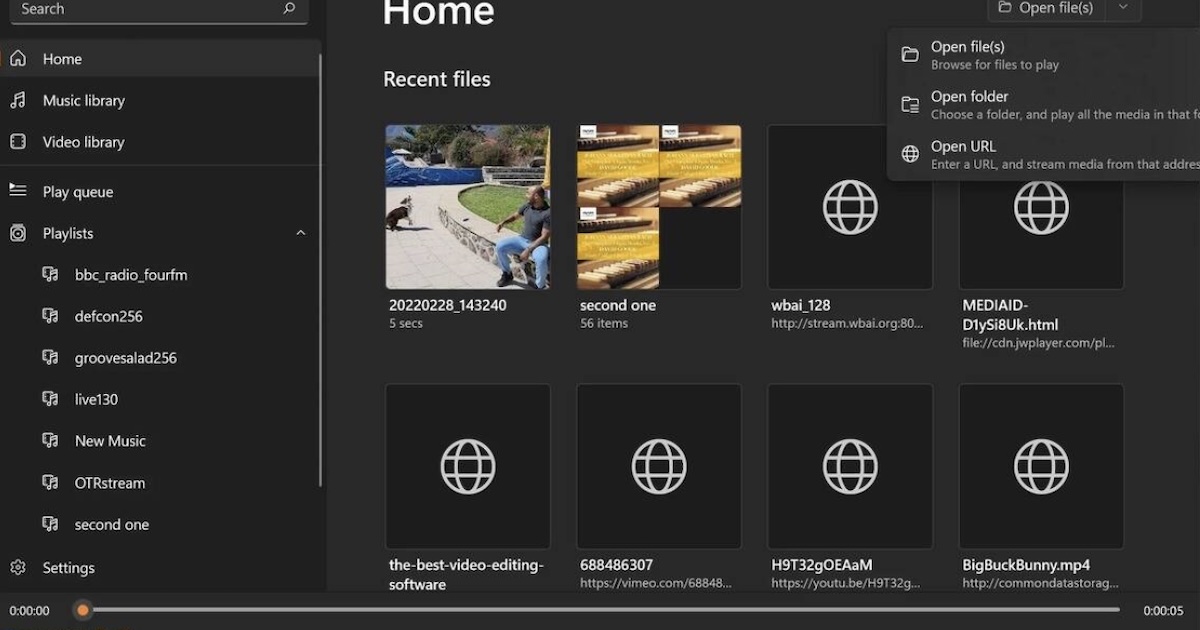
Task: Click the bbc_radio_fourfm playlist icon
Action: pyautogui.click(x=50, y=274)
